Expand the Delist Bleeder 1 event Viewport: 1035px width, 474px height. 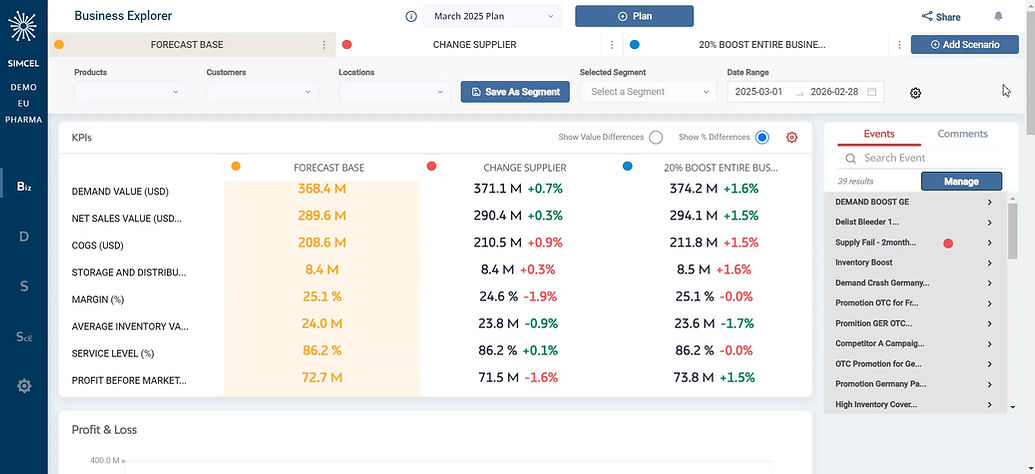pos(989,222)
